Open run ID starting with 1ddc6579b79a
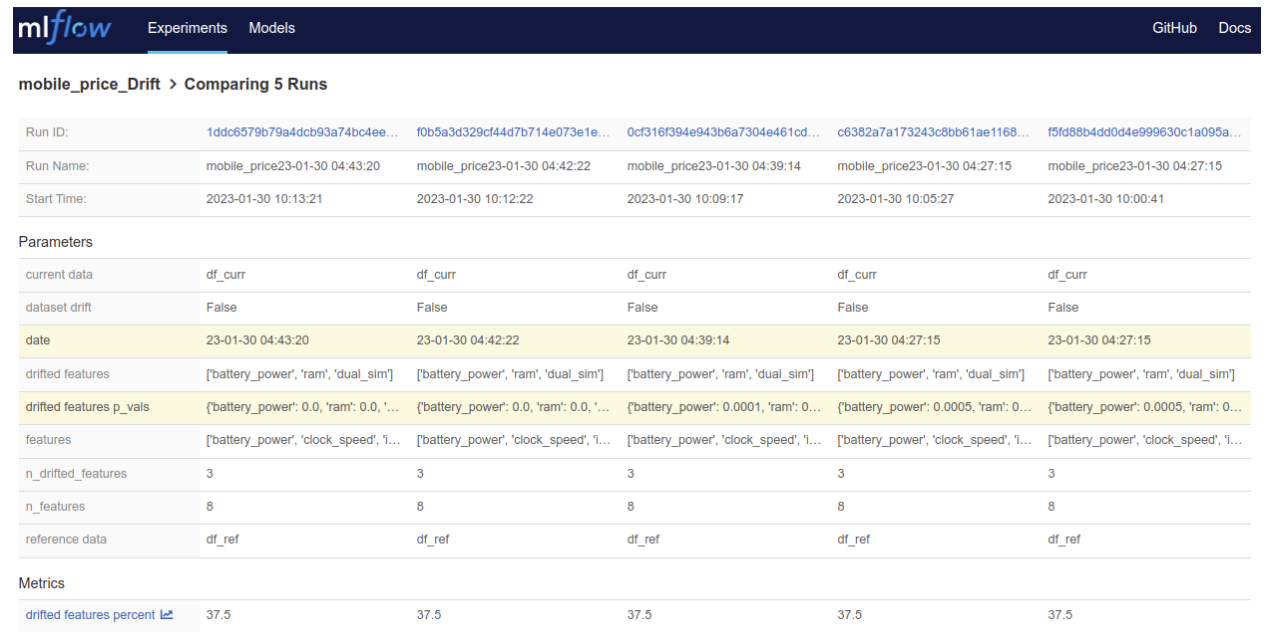Image resolution: width=1280 pixels, height=638 pixels. 302,132
